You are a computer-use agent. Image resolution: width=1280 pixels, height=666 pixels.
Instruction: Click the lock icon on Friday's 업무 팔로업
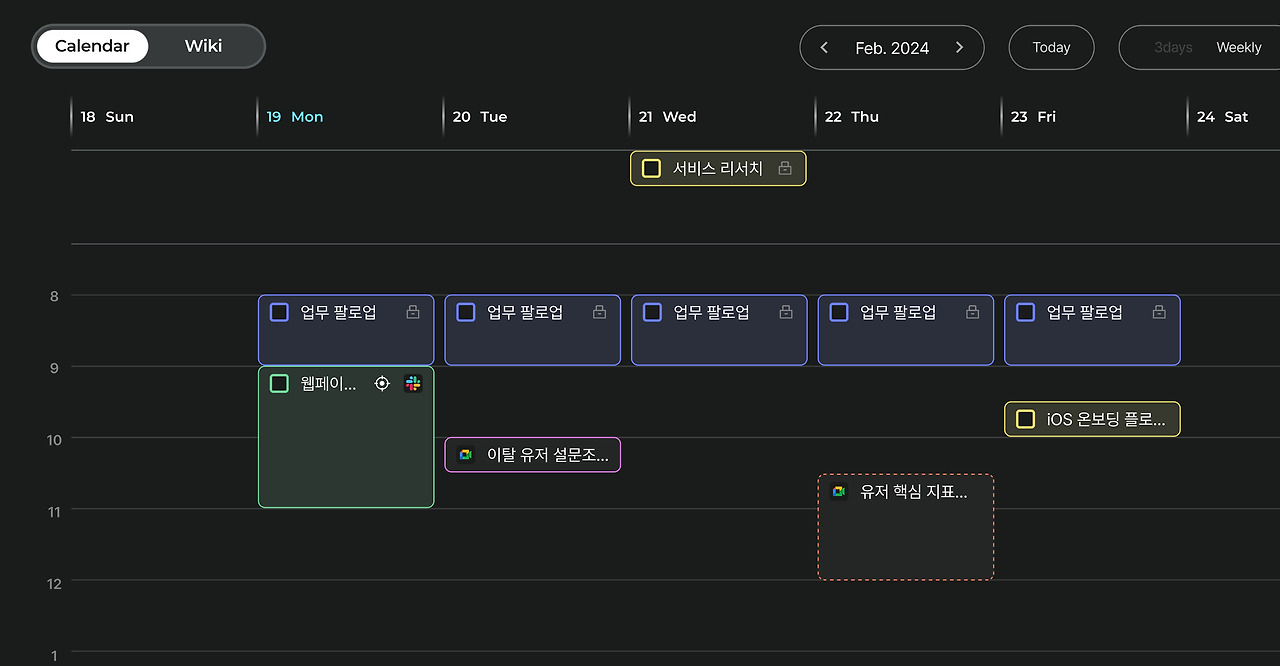pos(1159,312)
